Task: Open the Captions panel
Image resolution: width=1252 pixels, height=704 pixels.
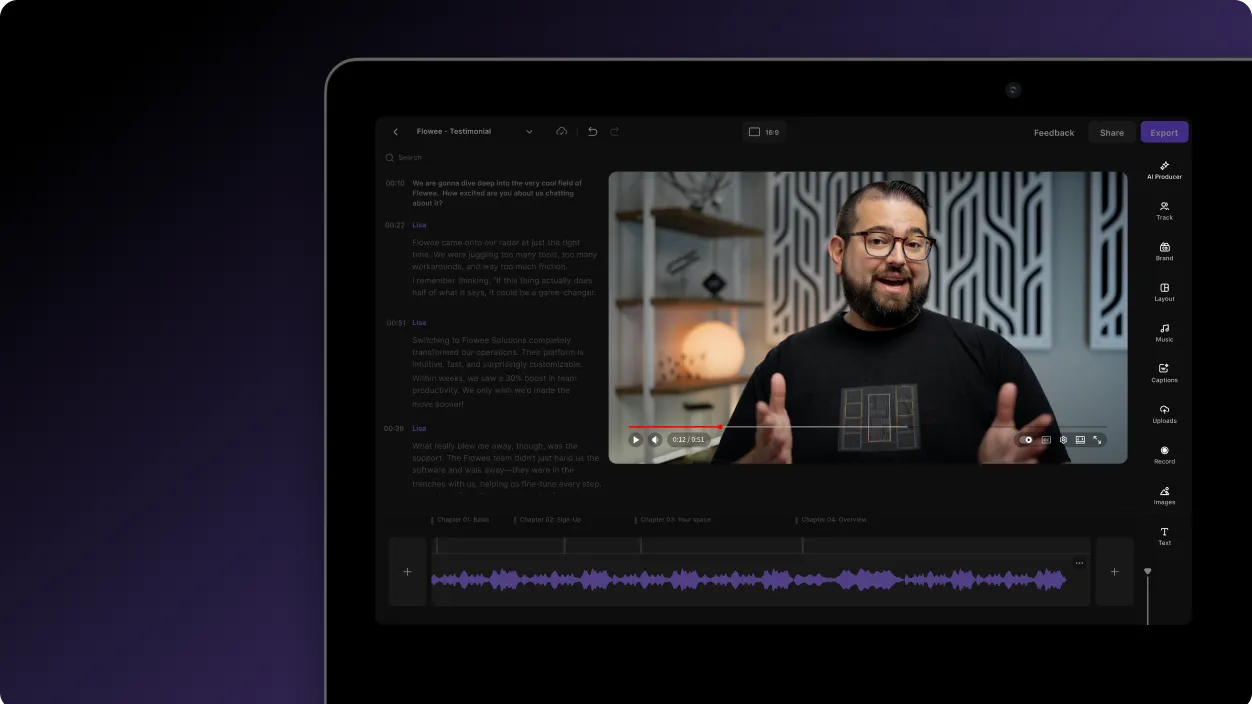Action: point(1164,374)
